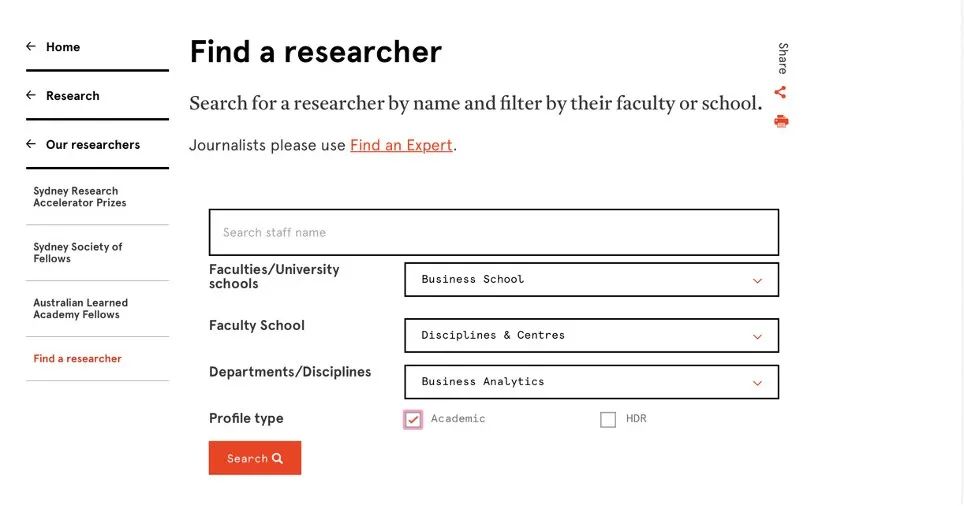Click the back arrow beside Home
This screenshot has width=964, height=506.
pos(31,46)
